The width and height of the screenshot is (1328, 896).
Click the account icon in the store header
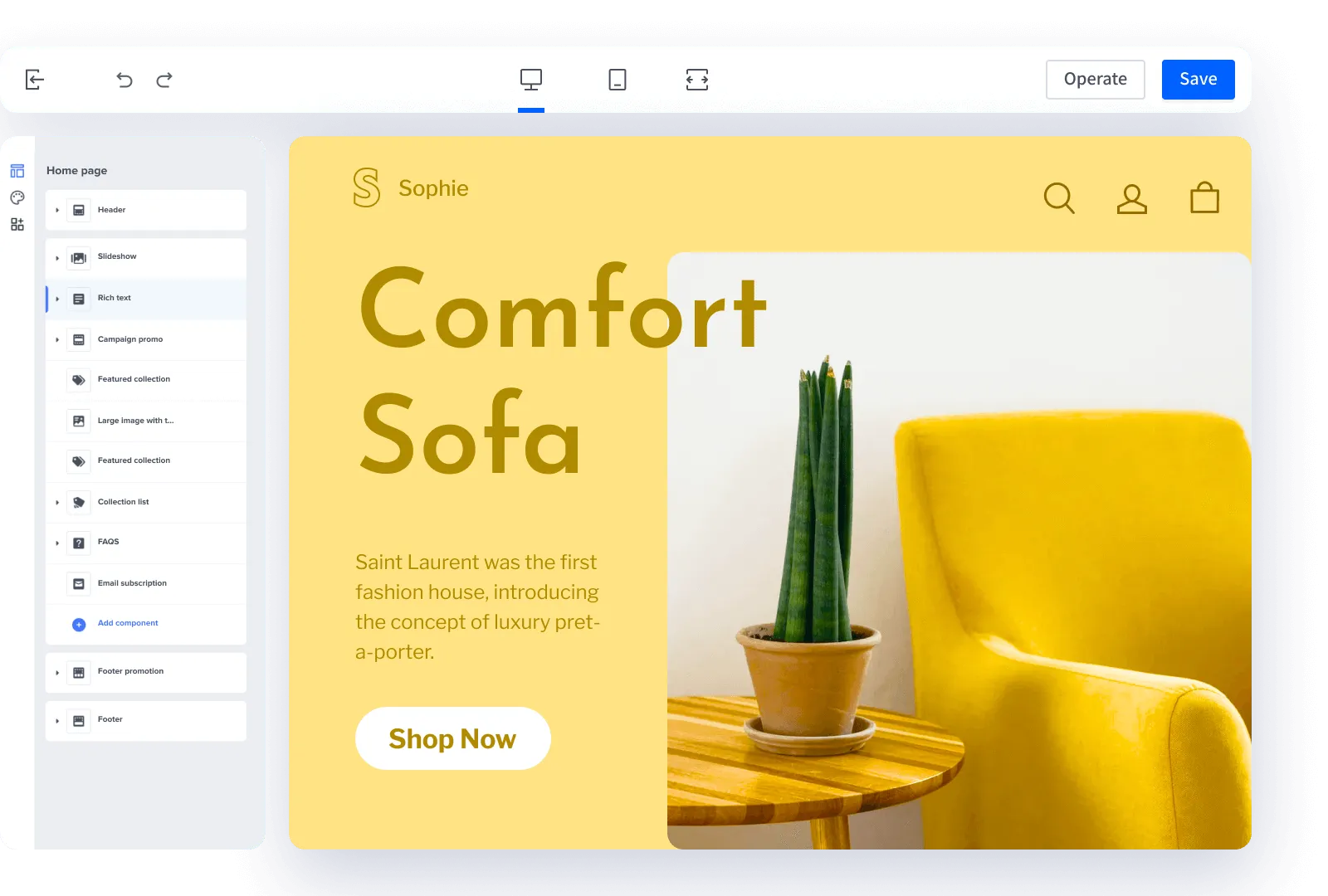pos(1131,198)
